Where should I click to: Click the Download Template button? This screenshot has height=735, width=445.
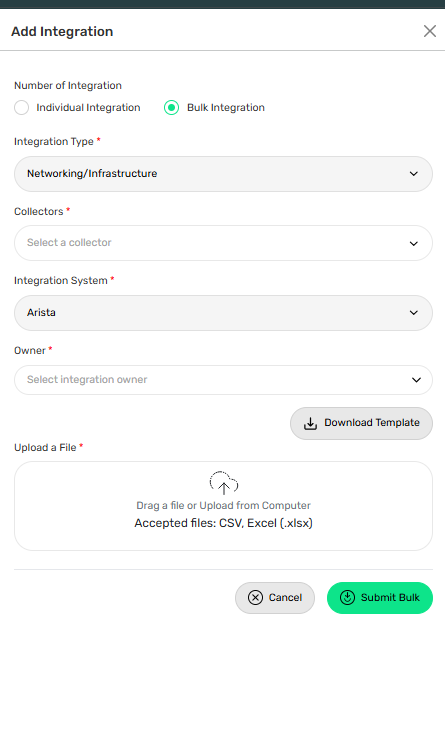click(361, 423)
